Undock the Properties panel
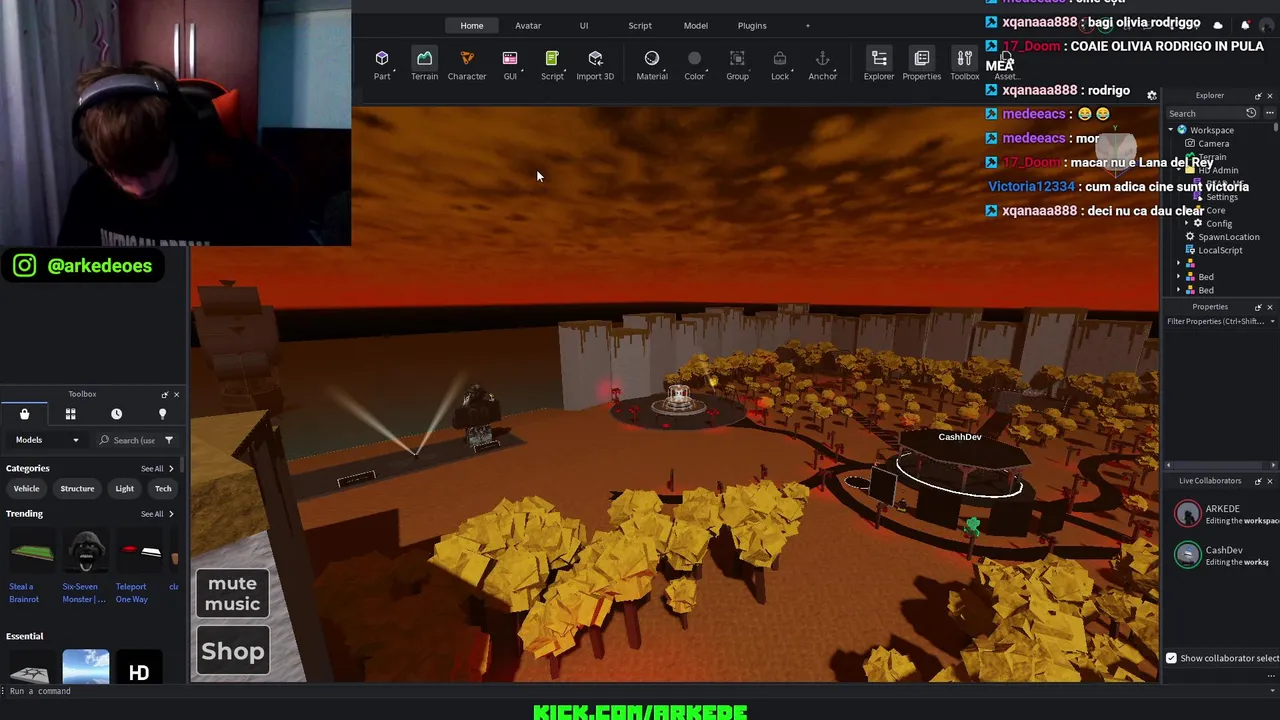The width and height of the screenshot is (1280, 720). tap(1258, 307)
